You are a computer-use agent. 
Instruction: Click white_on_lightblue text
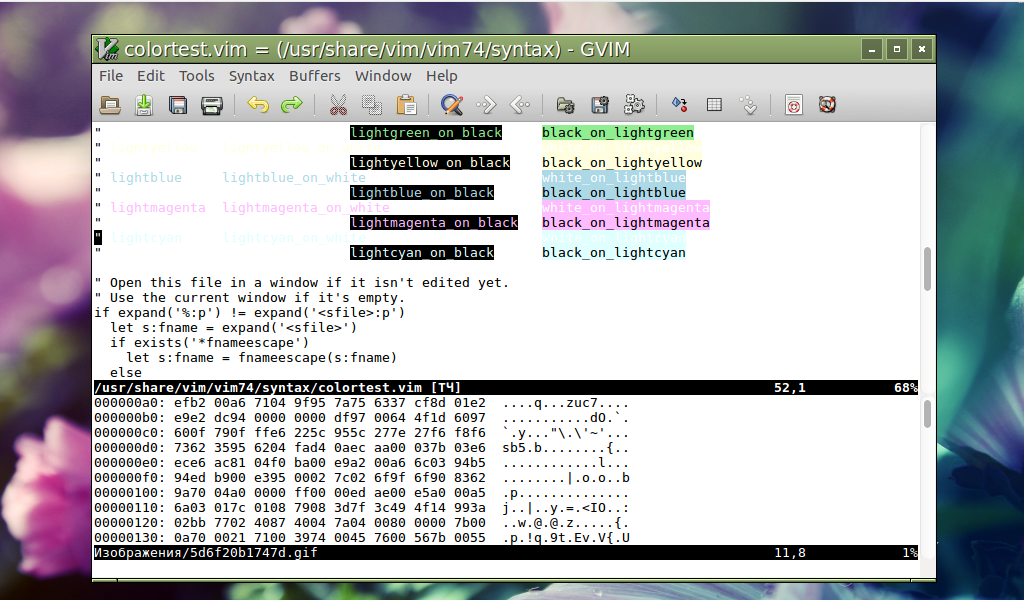click(614, 178)
